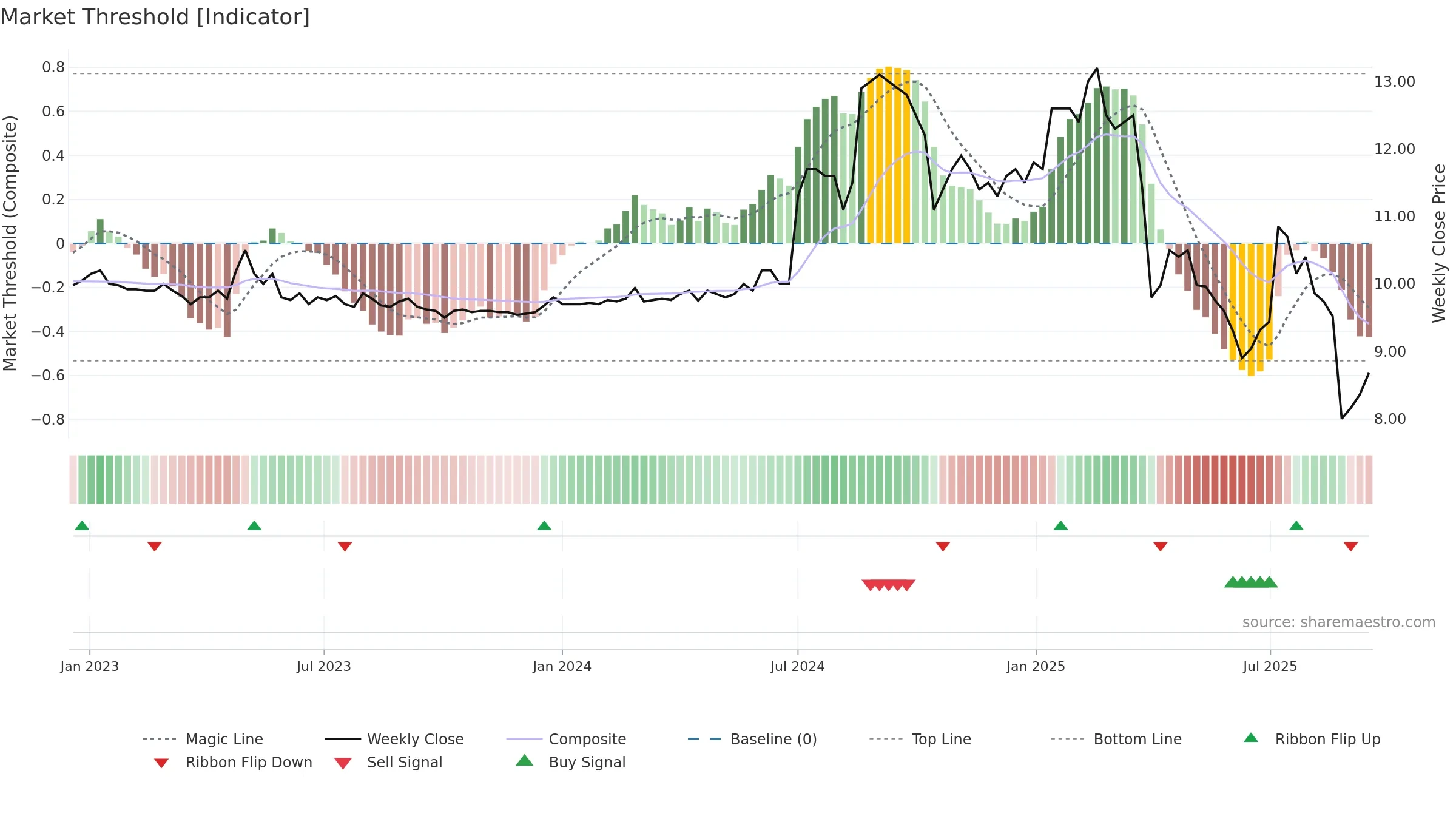Click the Ribbon Flip Down triangle near Oct 2024
The height and width of the screenshot is (819, 1456).
pyautogui.click(x=943, y=547)
